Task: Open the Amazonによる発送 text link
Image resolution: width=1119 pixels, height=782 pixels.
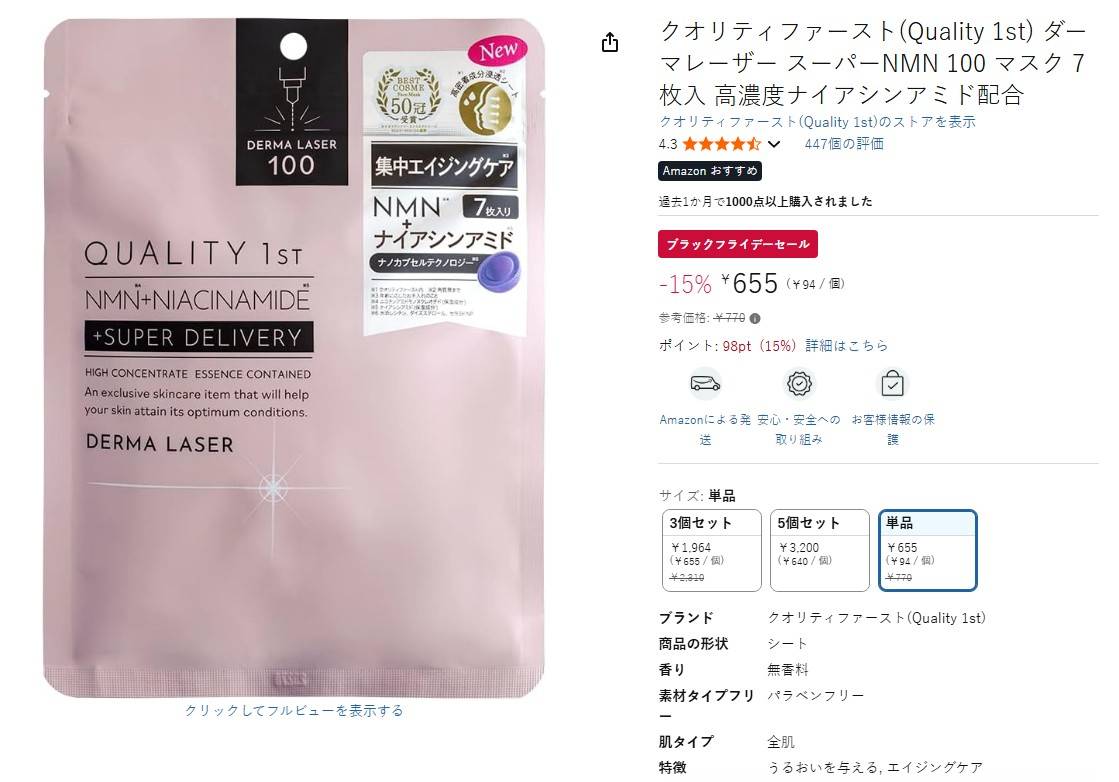Action: (x=705, y=430)
